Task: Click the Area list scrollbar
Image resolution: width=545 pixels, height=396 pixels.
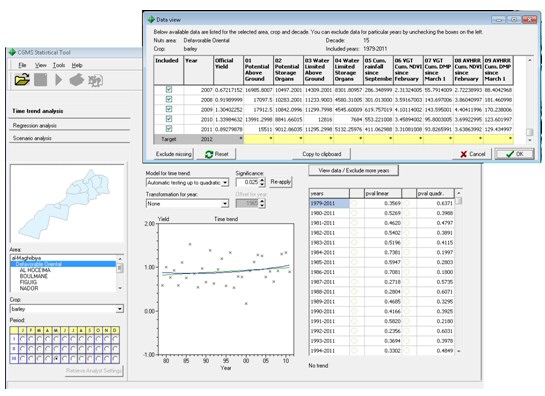Action: tap(120, 273)
